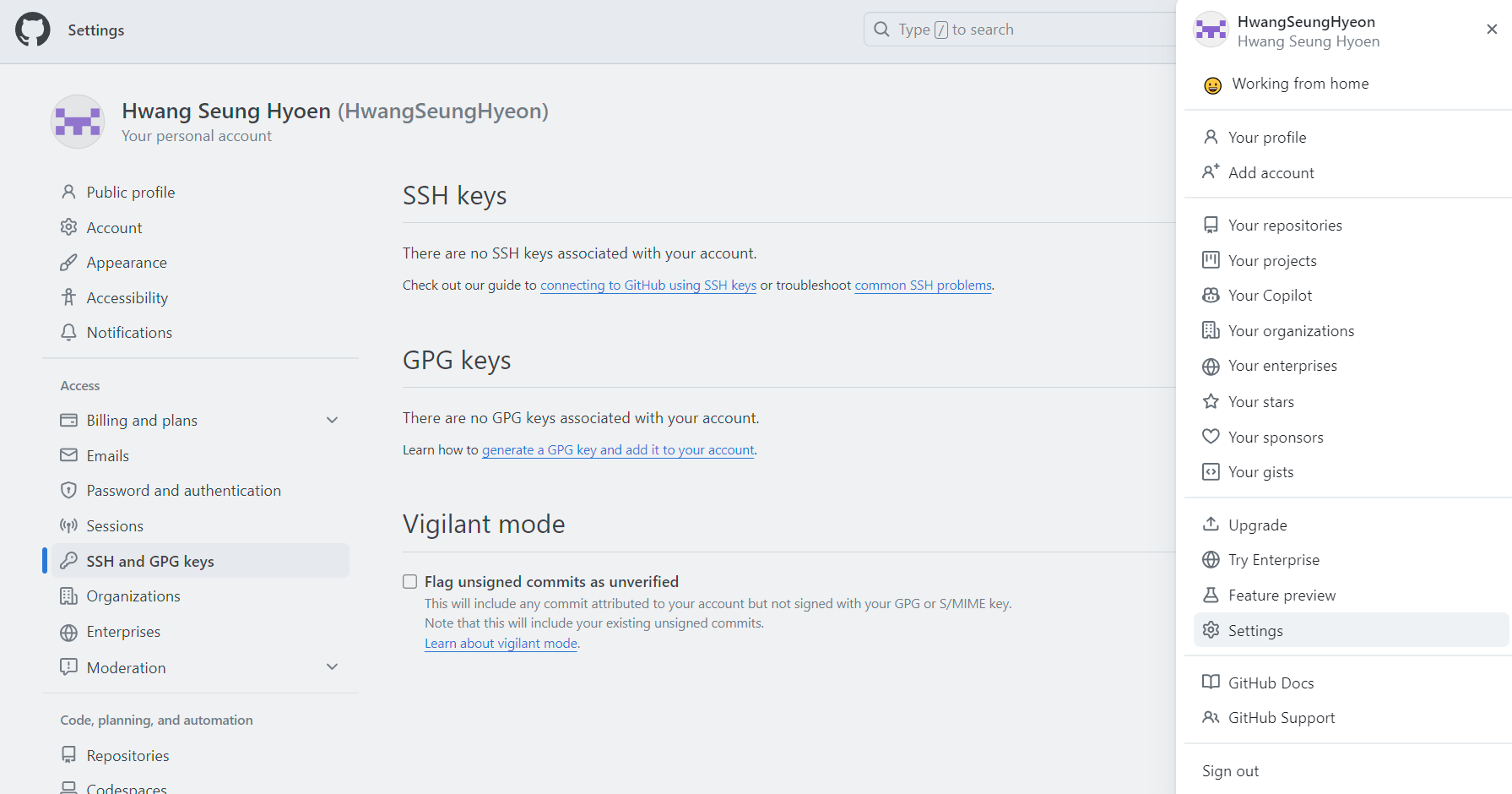
Task: Expand the Billing and plans chevron
Action: click(x=333, y=420)
